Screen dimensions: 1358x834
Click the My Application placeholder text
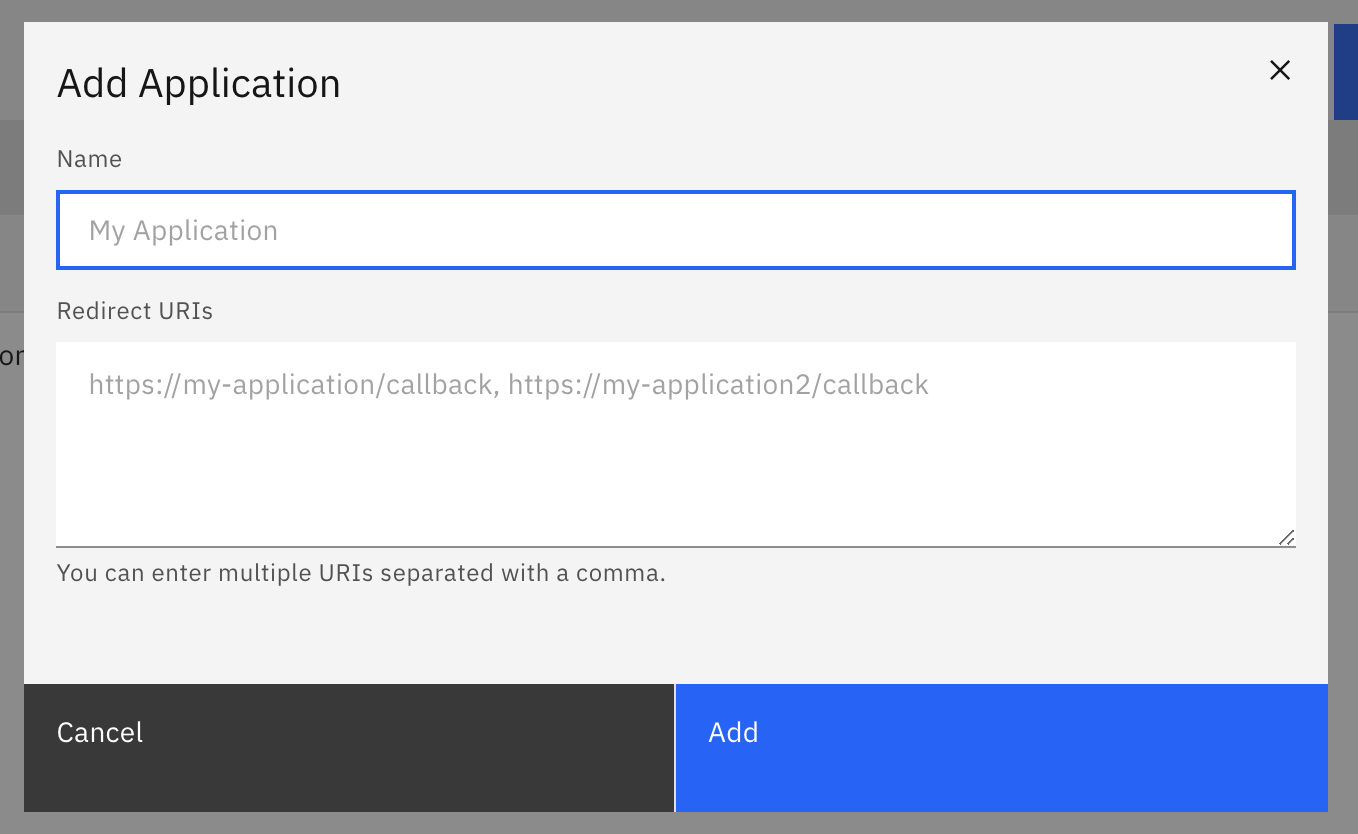click(x=184, y=230)
